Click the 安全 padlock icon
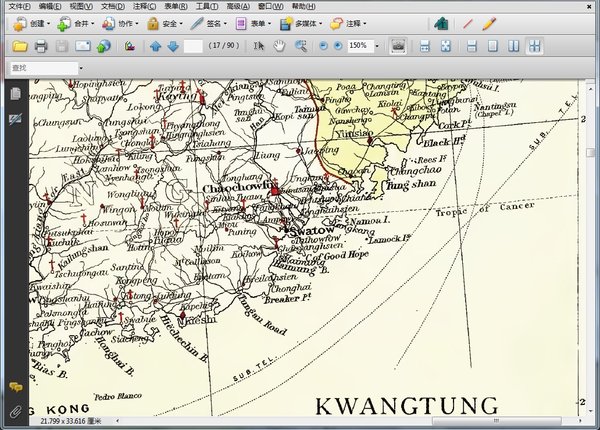The width and height of the screenshot is (600, 430). (x=153, y=24)
